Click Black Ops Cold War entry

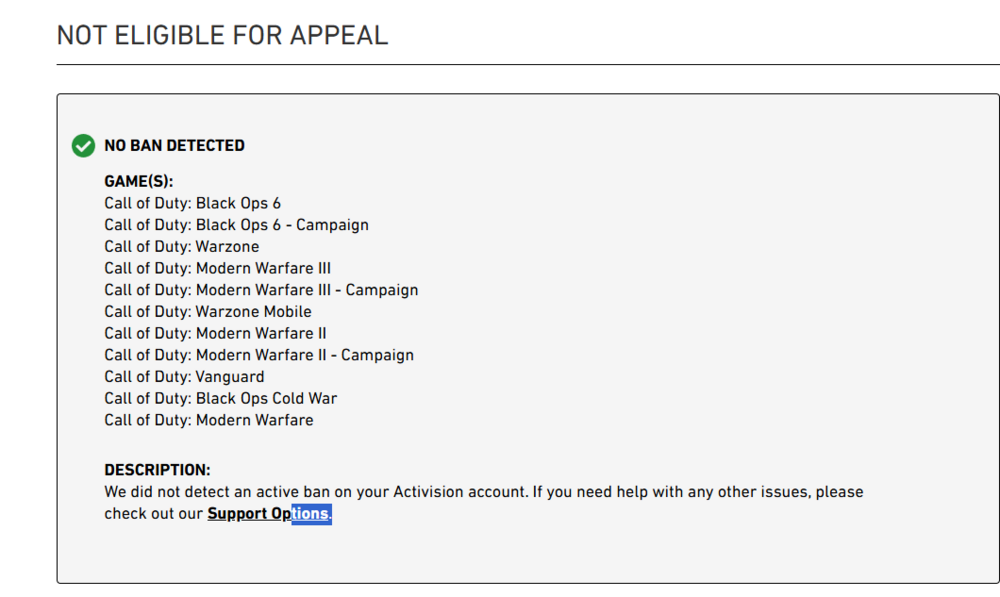point(221,398)
